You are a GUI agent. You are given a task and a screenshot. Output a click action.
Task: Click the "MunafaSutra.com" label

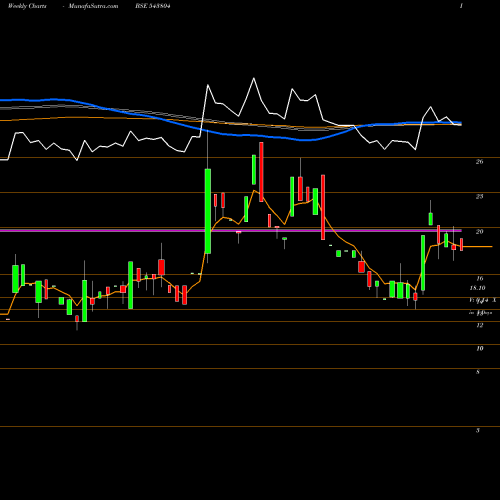pyautogui.click(x=93, y=6)
